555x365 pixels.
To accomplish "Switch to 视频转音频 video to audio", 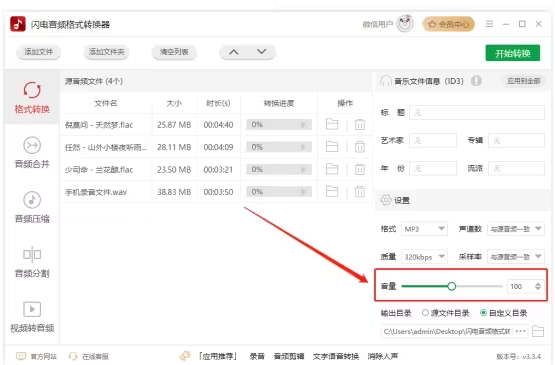I will coord(32,317).
